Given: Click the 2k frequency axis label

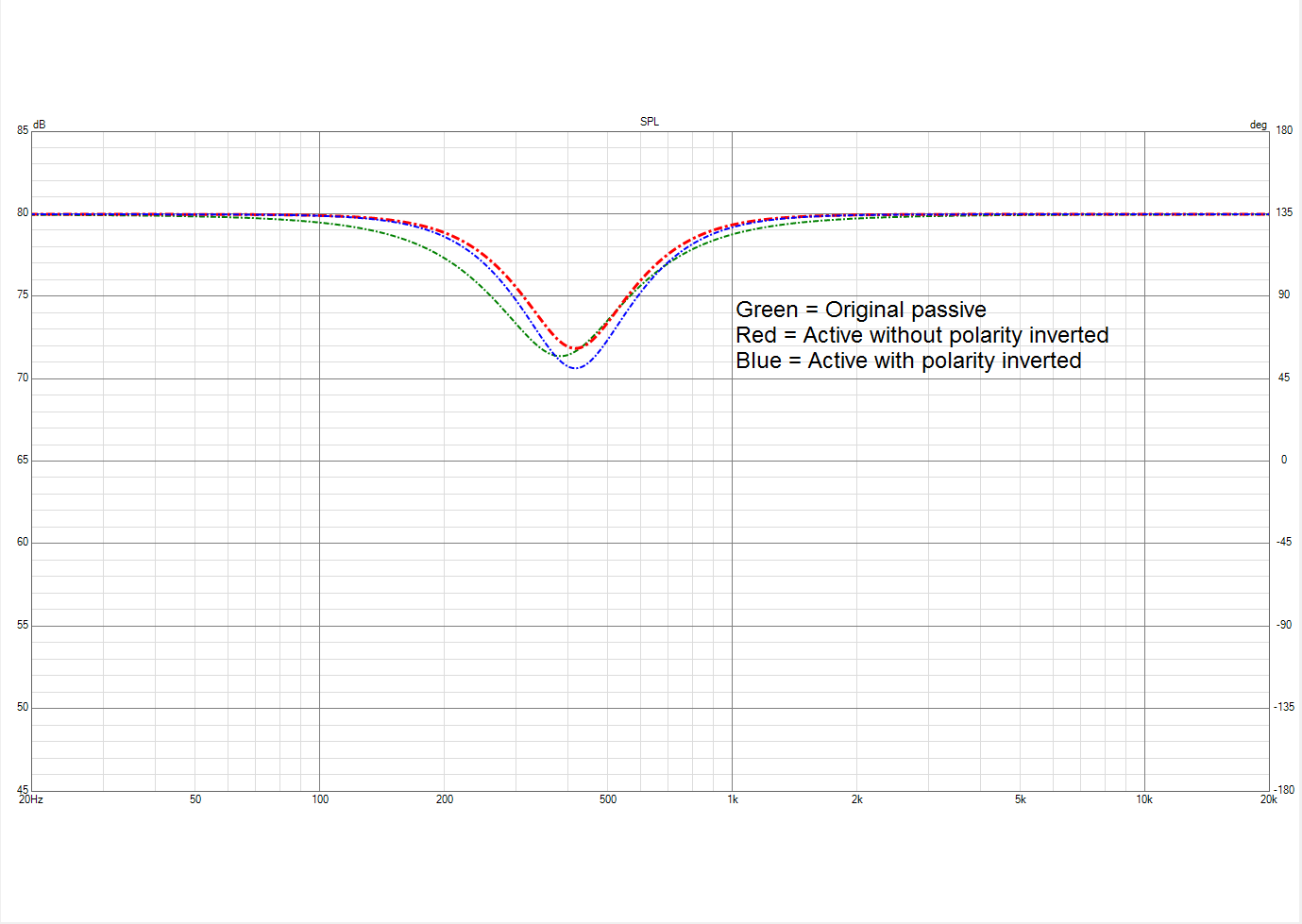Looking at the screenshot, I should tap(856, 799).
